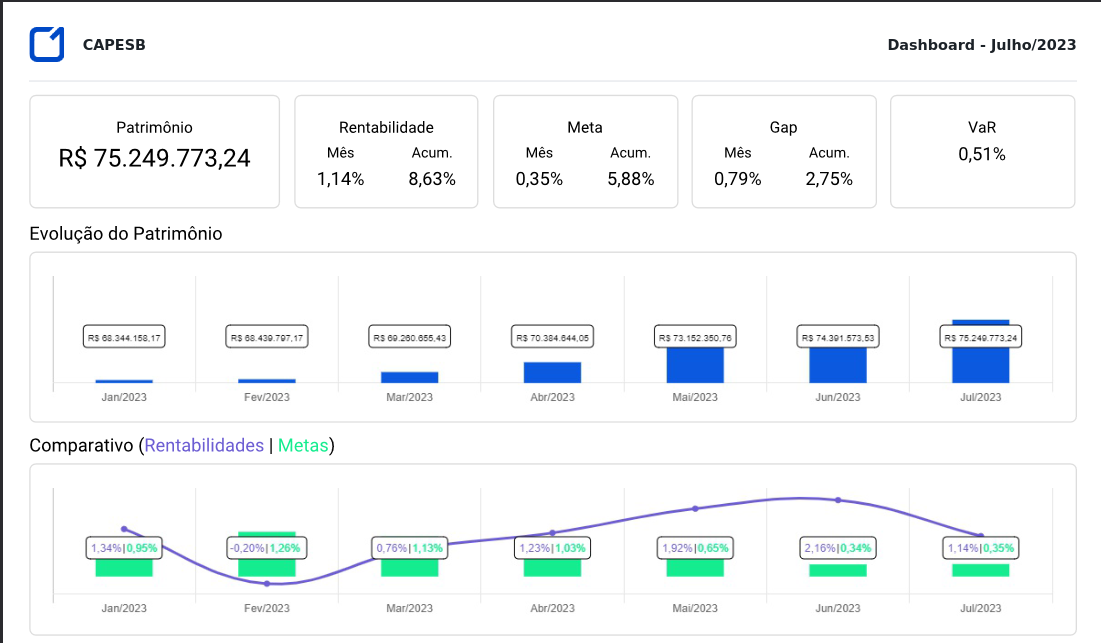
Task: Click the Jul/2023 patrimônio bar
Action: point(980,365)
